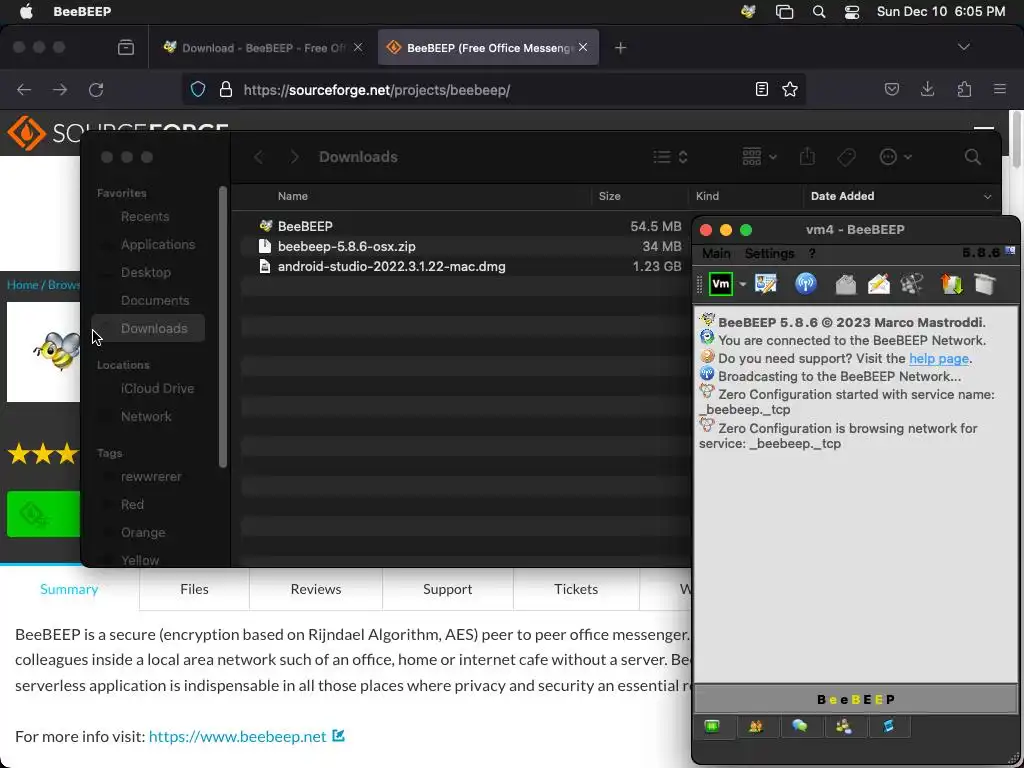Viewport: 1024px width, 768px height.
Task: Click the Finder share icon
Action: 807,157
